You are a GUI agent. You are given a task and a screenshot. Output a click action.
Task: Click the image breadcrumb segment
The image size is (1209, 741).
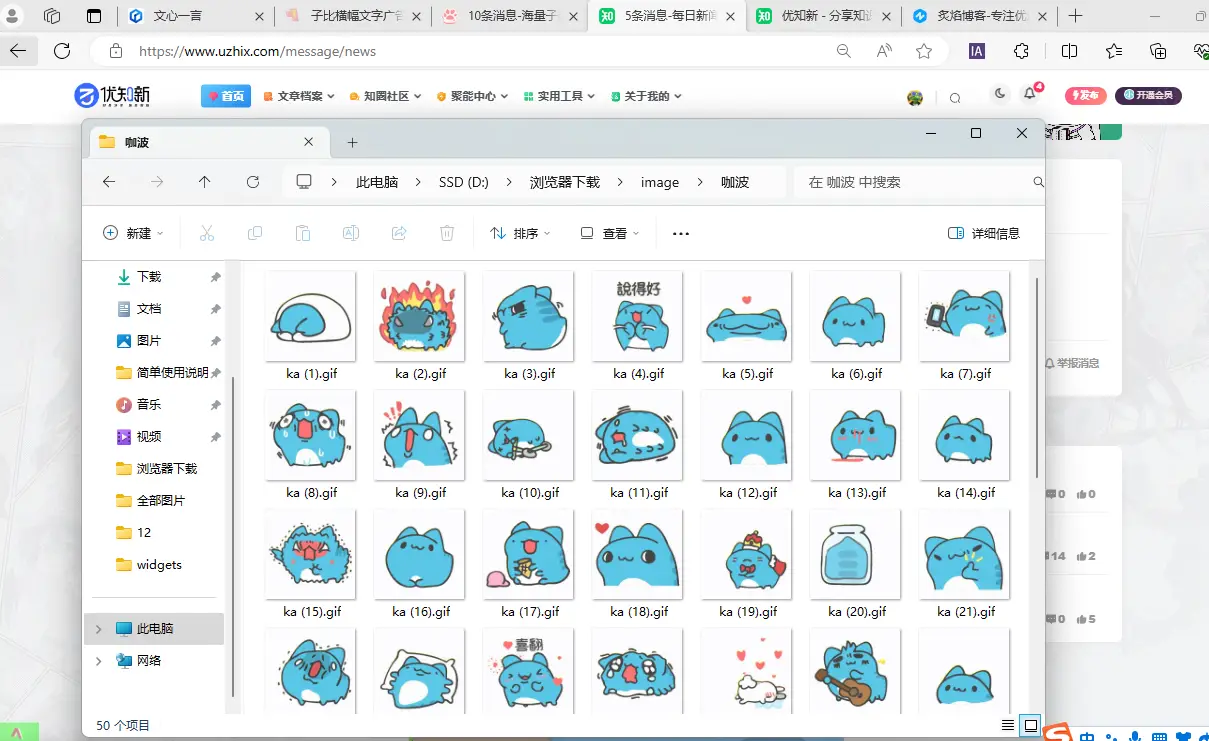pos(660,182)
